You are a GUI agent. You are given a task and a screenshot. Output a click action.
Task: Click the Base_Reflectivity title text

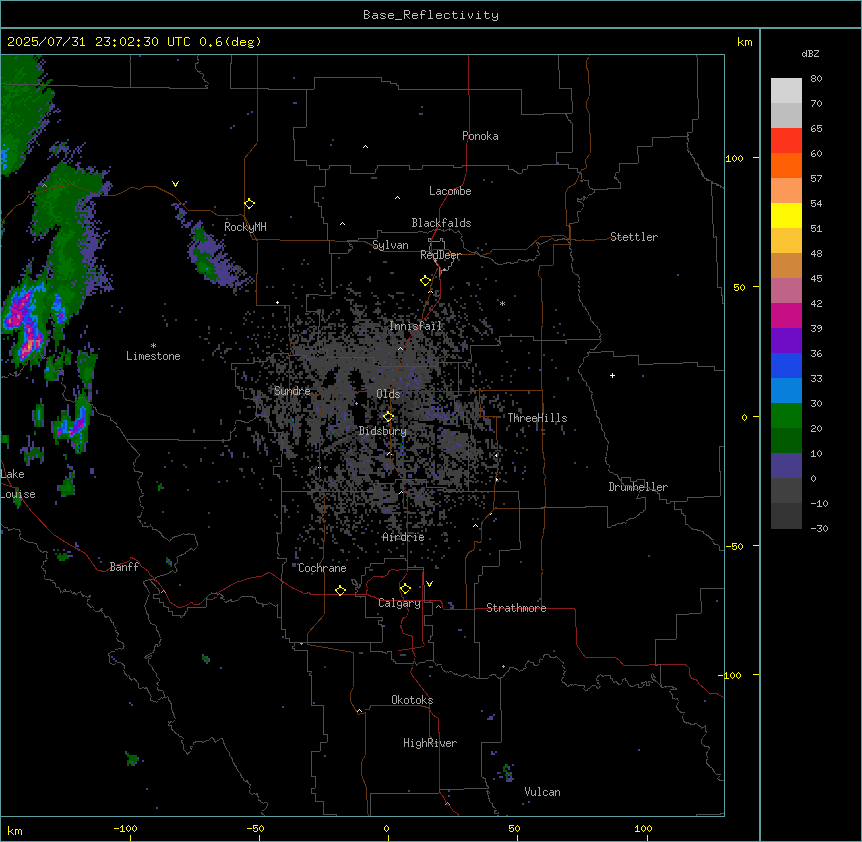click(431, 15)
